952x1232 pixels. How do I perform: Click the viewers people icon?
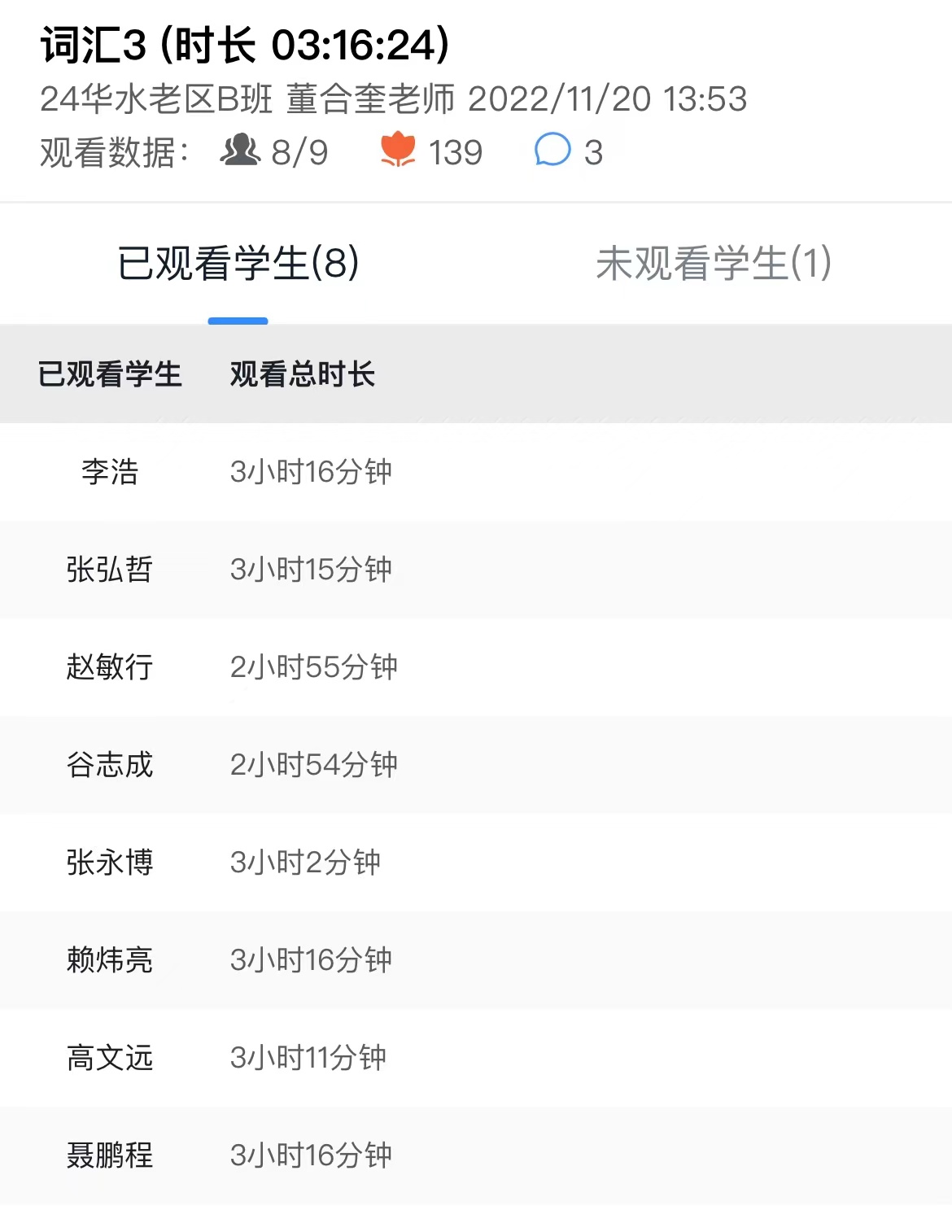click(x=240, y=151)
